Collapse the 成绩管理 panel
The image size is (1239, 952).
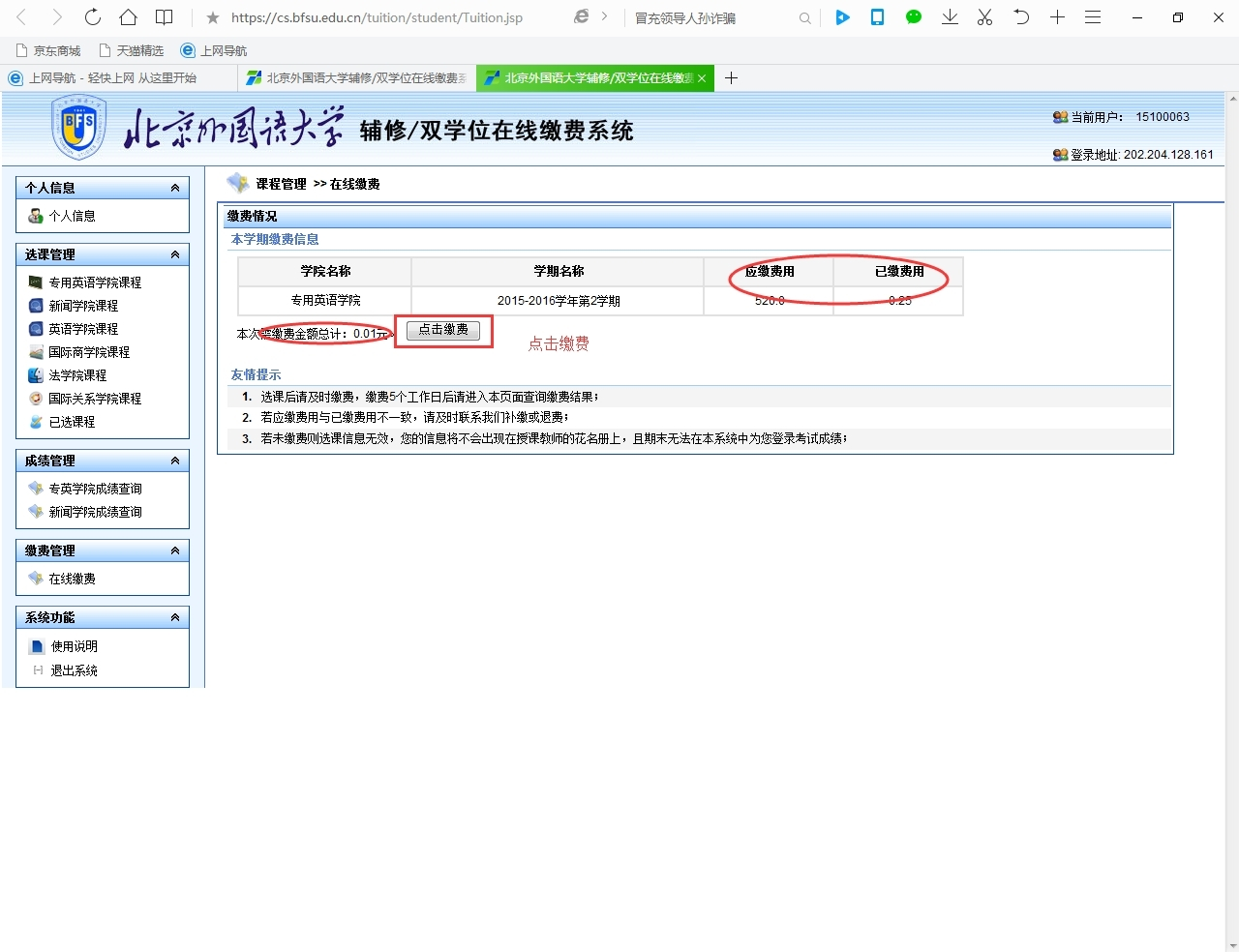click(x=175, y=461)
